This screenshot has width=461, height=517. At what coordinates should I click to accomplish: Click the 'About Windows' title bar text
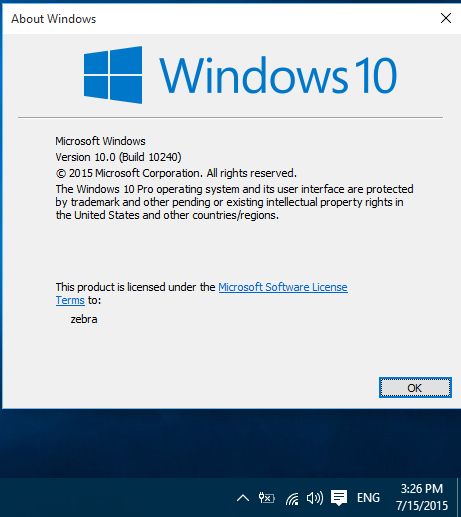tap(54, 19)
